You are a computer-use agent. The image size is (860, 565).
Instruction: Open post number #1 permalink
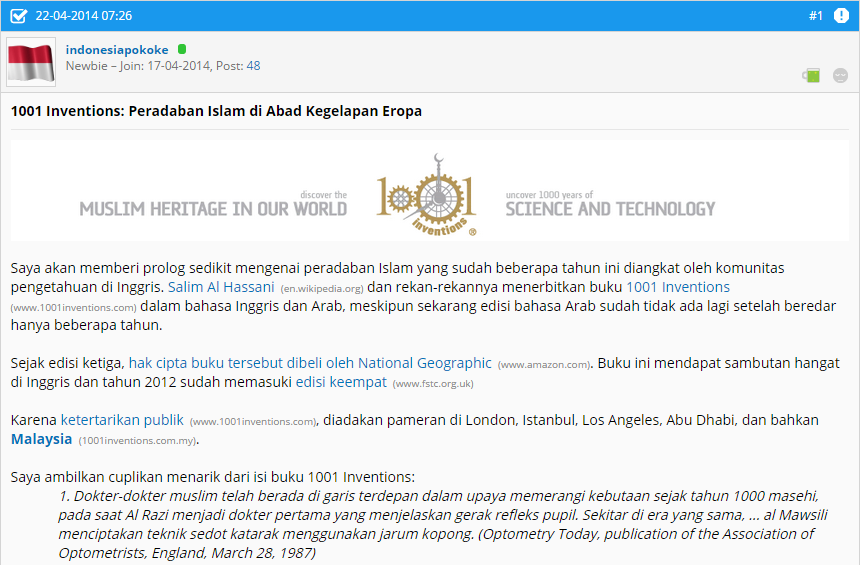point(816,16)
